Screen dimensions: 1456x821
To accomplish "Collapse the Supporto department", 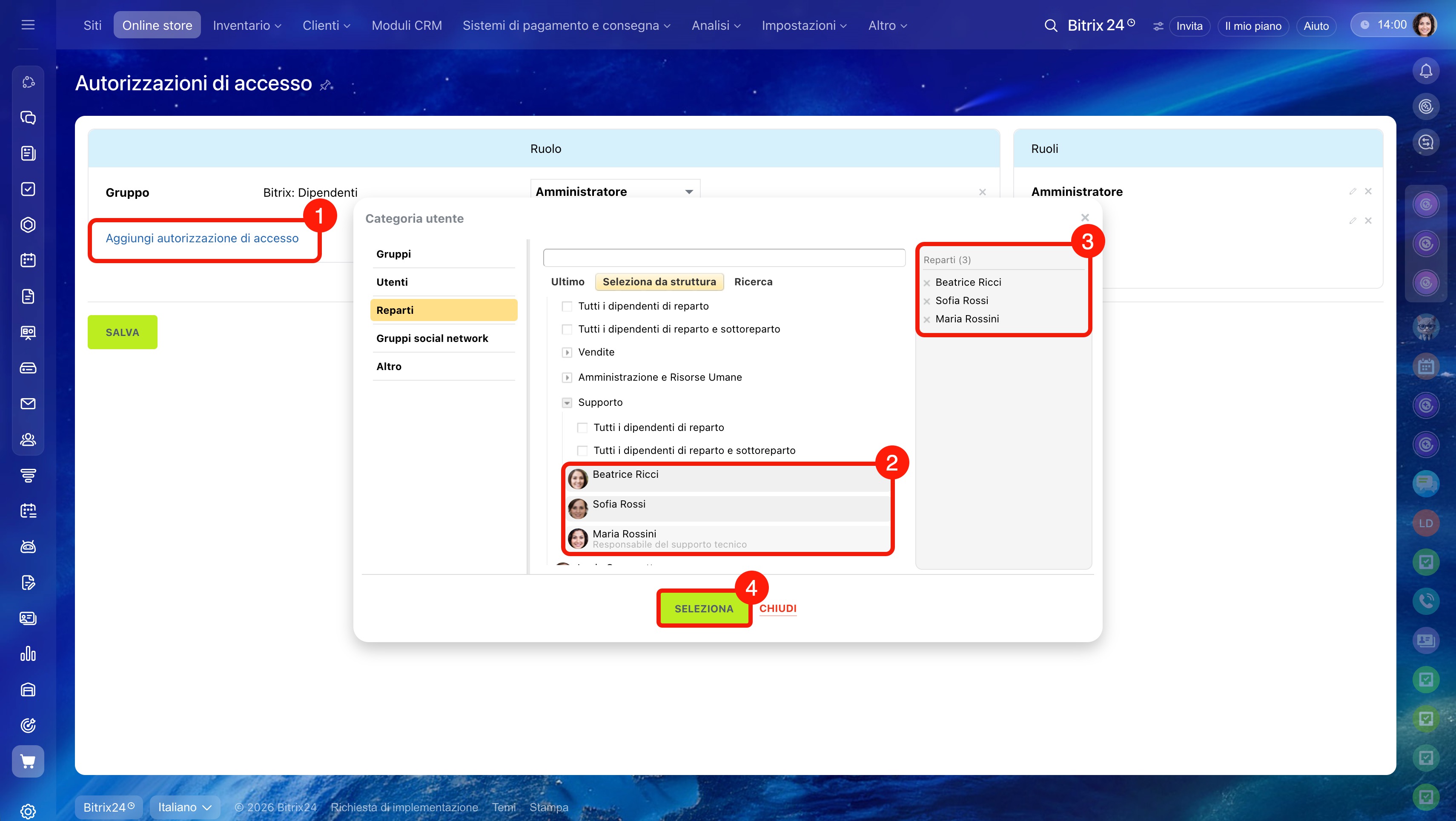I will pyautogui.click(x=566, y=403).
